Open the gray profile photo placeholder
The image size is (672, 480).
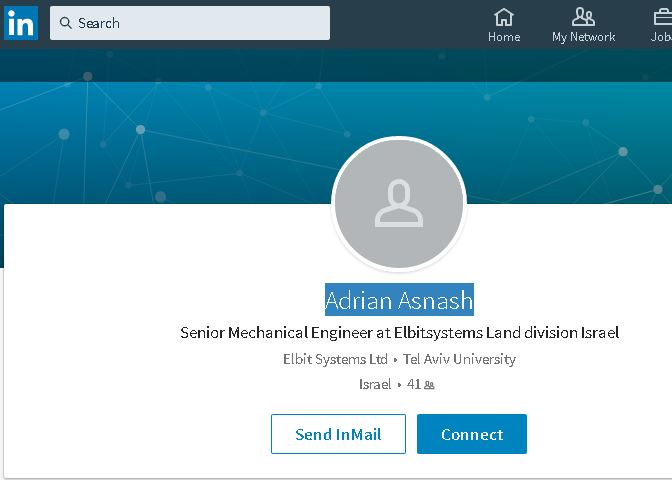pos(399,204)
